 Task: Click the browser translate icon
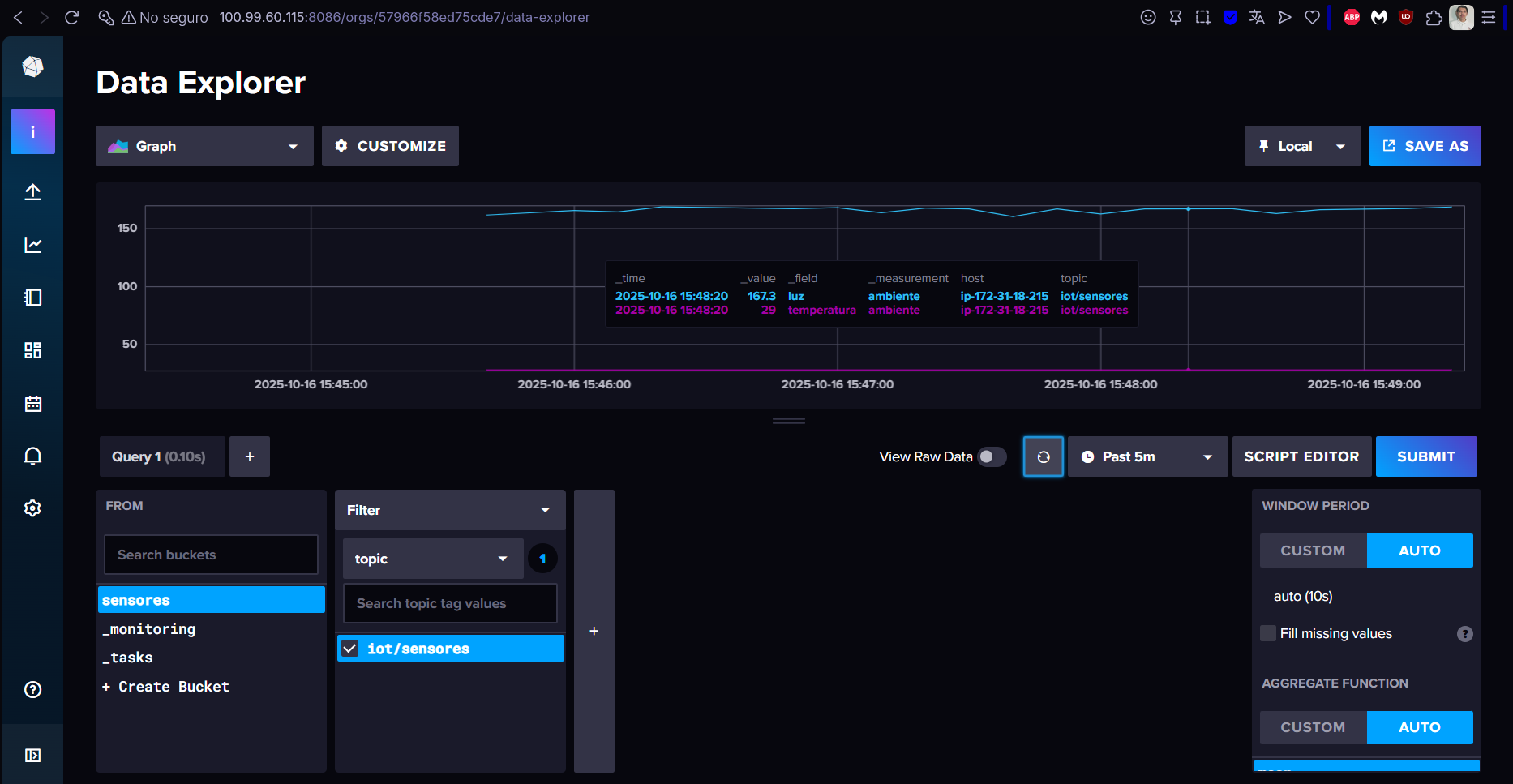1257,17
